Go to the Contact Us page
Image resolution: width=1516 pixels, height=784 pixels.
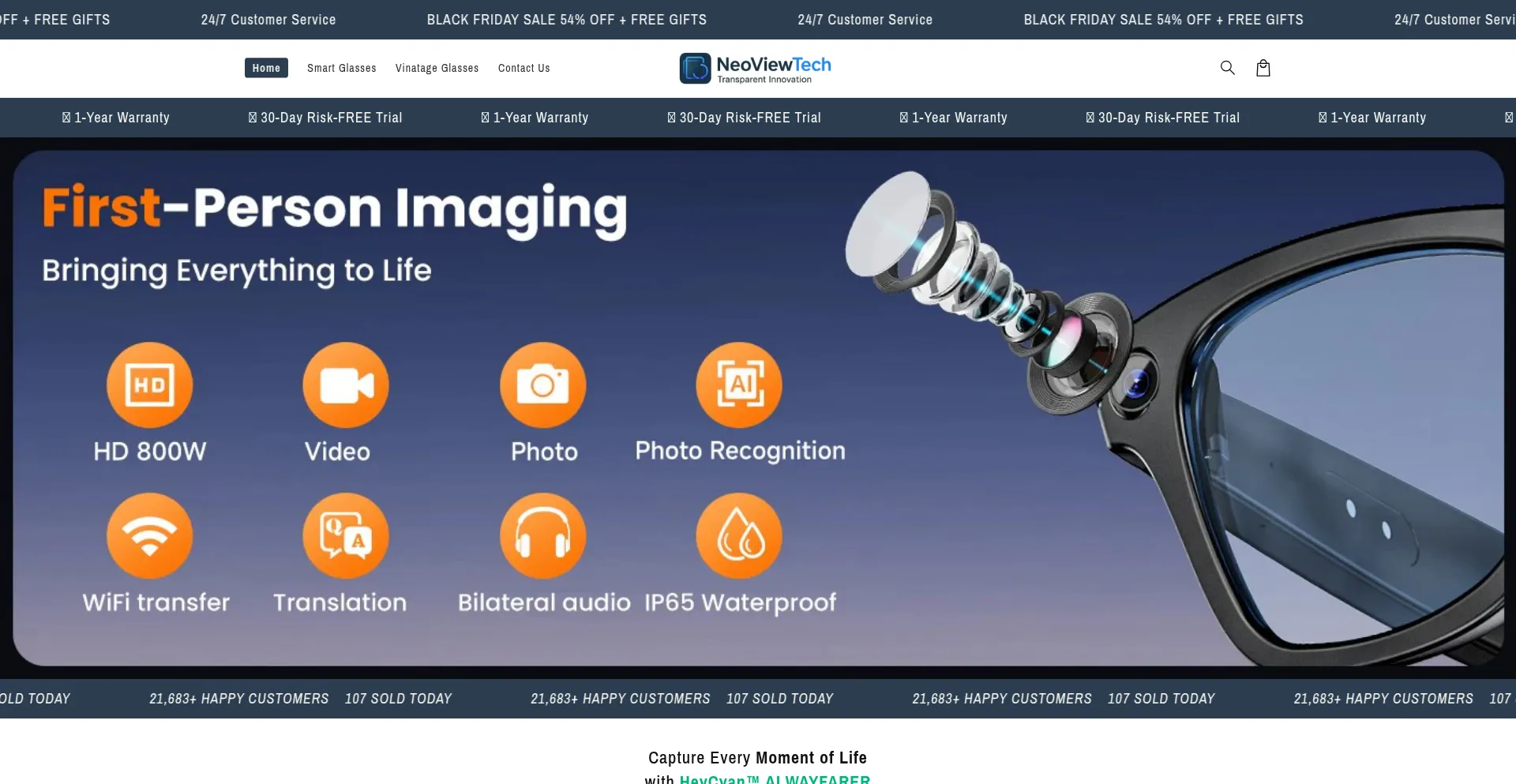click(x=523, y=68)
